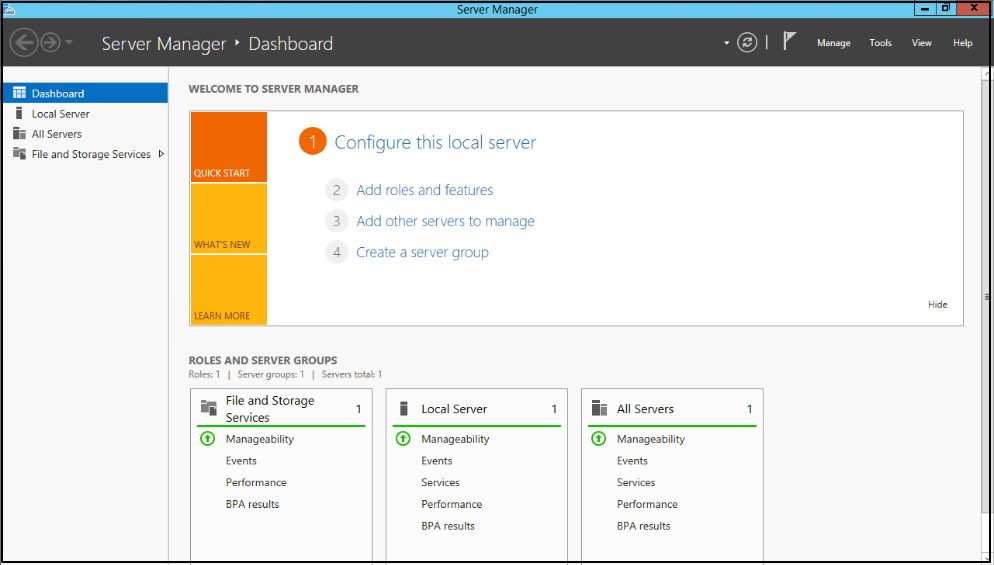Viewport: 994px width, 565px height.
Task: Click Local Server tile icon
Action: [x=403, y=408]
